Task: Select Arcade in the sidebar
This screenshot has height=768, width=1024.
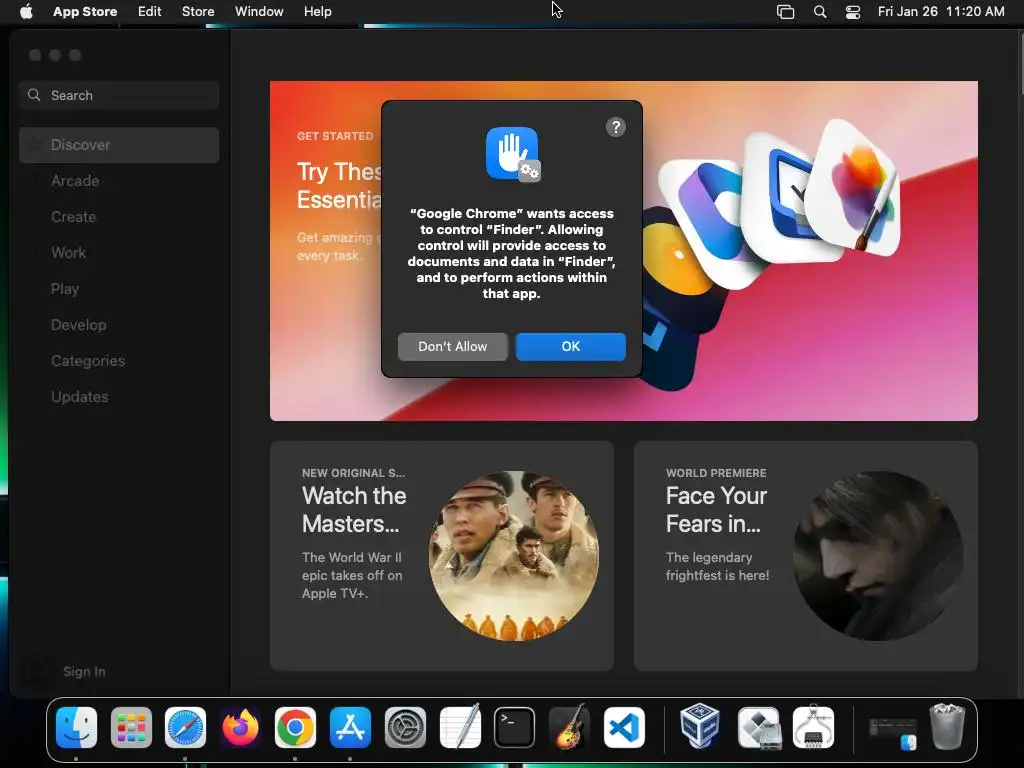Action: pyautogui.click(x=119, y=180)
